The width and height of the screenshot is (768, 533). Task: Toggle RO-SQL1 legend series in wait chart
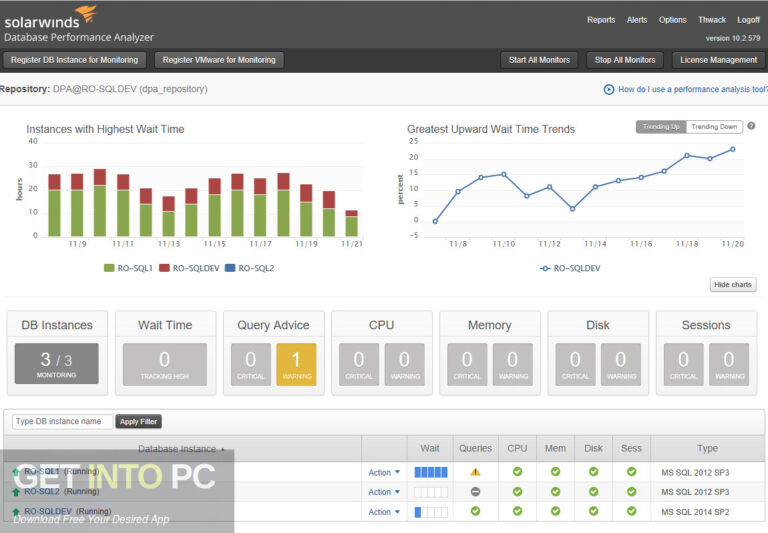point(128,268)
